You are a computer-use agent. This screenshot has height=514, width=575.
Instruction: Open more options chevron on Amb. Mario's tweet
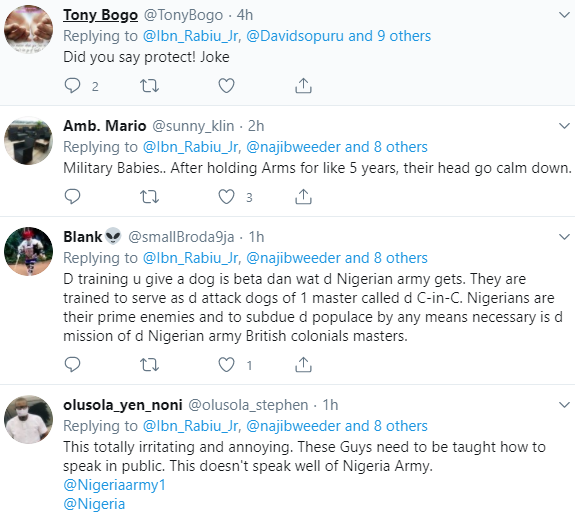564,126
